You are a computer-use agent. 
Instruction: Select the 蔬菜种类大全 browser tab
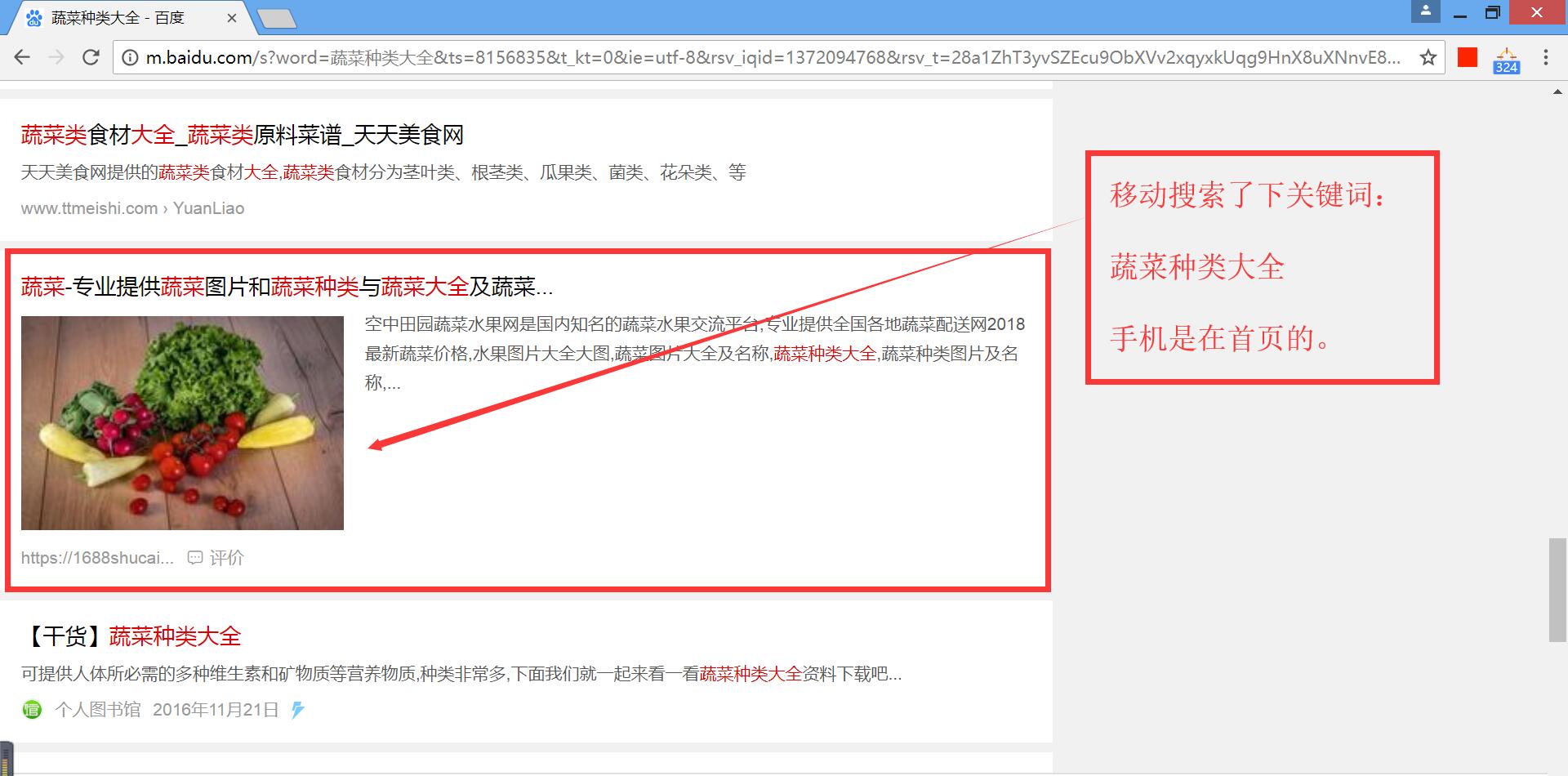122,16
